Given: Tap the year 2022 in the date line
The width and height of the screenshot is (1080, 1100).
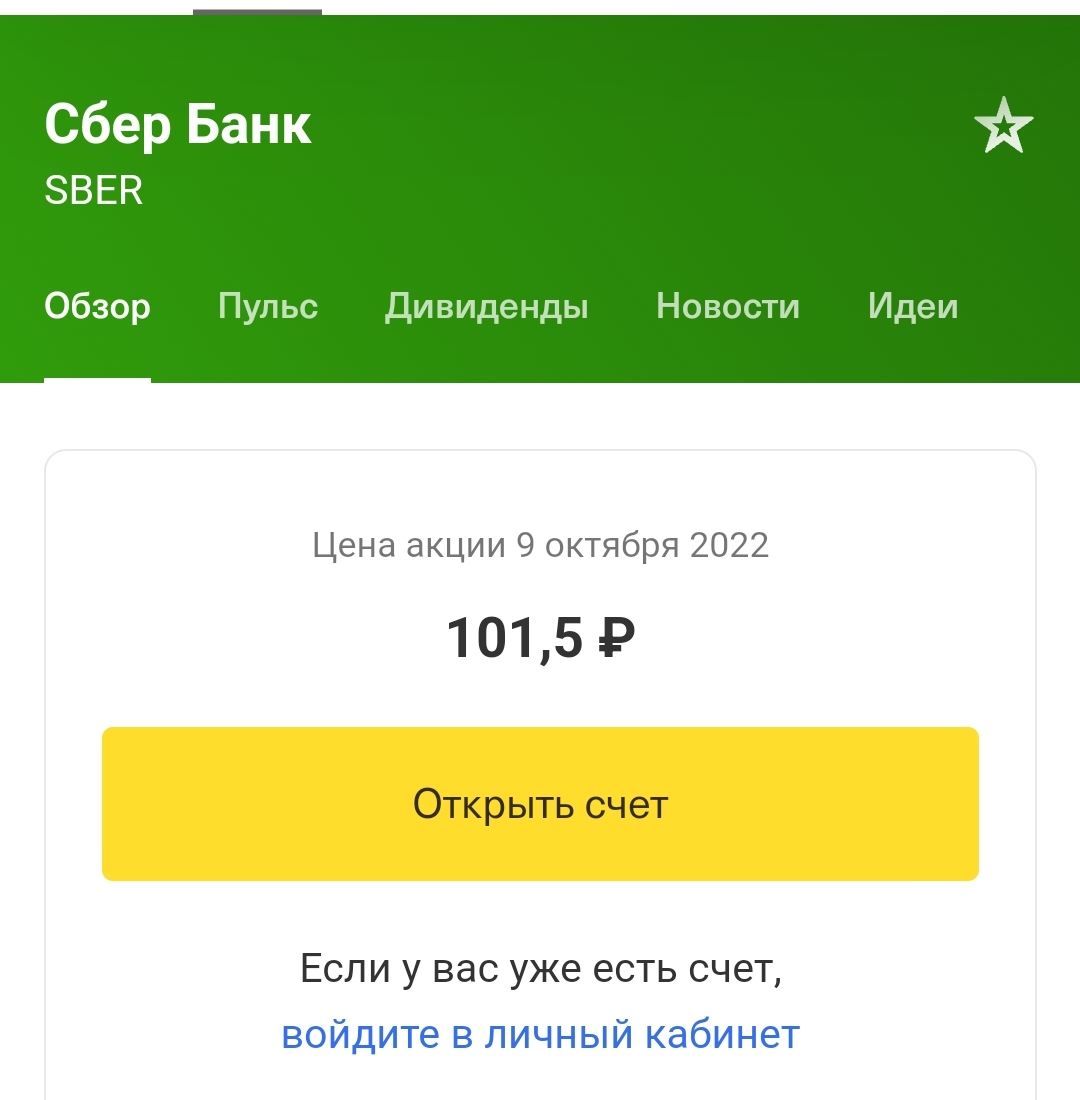Looking at the screenshot, I should pyautogui.click(x=728, y=546).
